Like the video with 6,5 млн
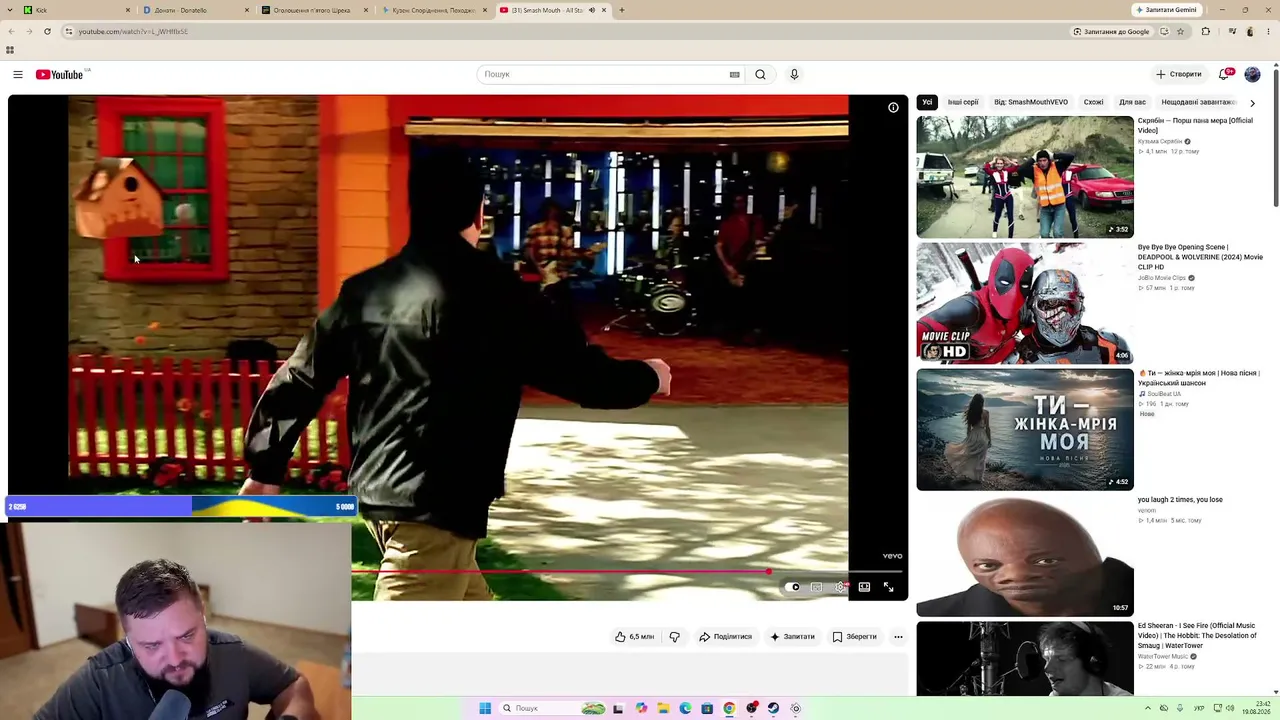1280x720 pixels. [x=634, y=637]
